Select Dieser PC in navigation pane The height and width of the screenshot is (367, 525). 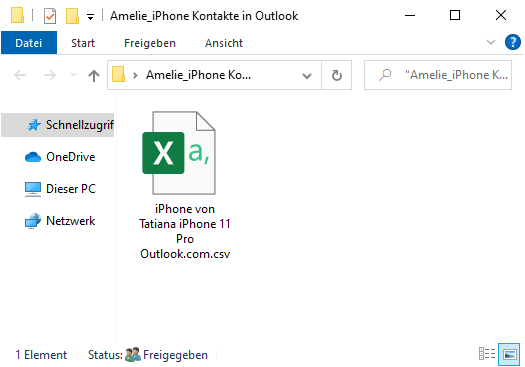click(61, 189)
